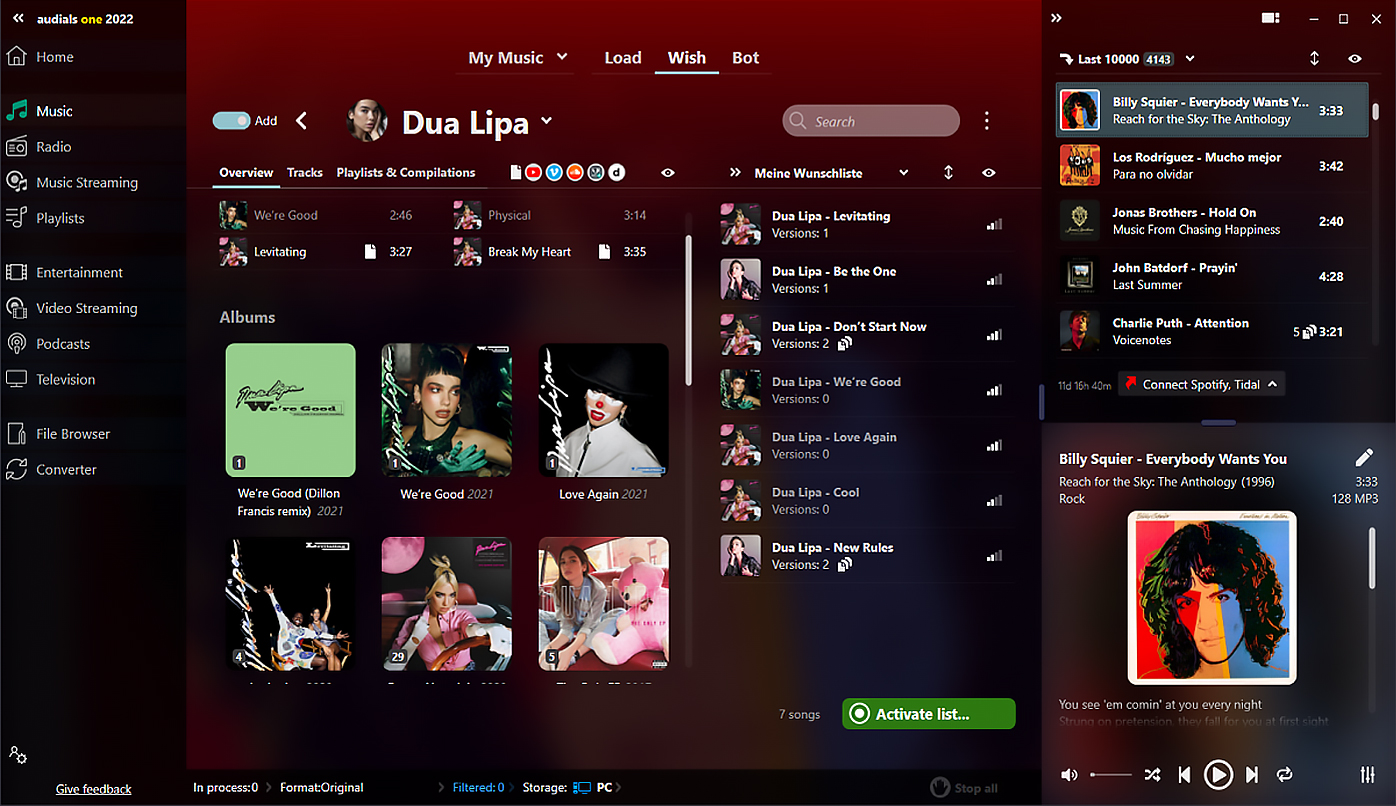Click the YouTube source icon under Dua Lipa
The width and height of the screenshot is (1396, 806).
tap(532, 171)
